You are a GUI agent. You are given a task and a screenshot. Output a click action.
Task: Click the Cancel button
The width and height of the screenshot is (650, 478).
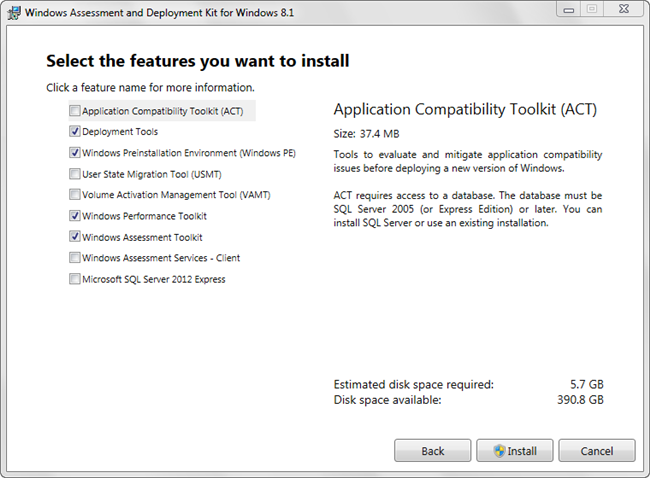[597, 451]
